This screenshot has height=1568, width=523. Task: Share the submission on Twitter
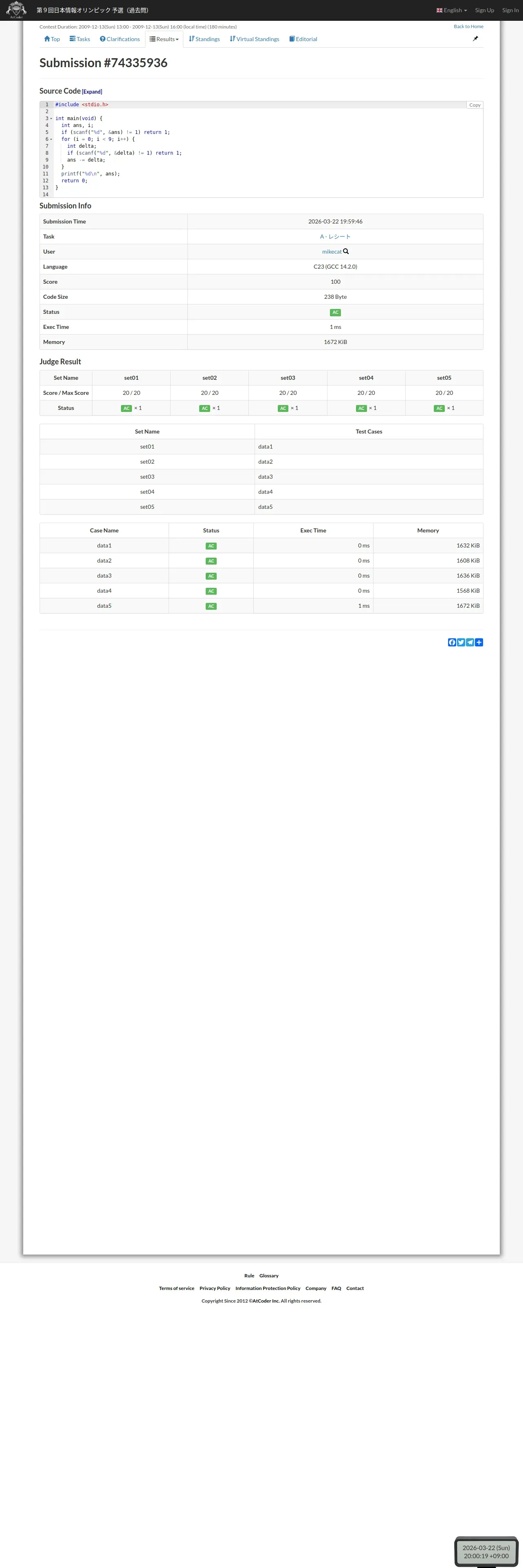click(461, 642)
